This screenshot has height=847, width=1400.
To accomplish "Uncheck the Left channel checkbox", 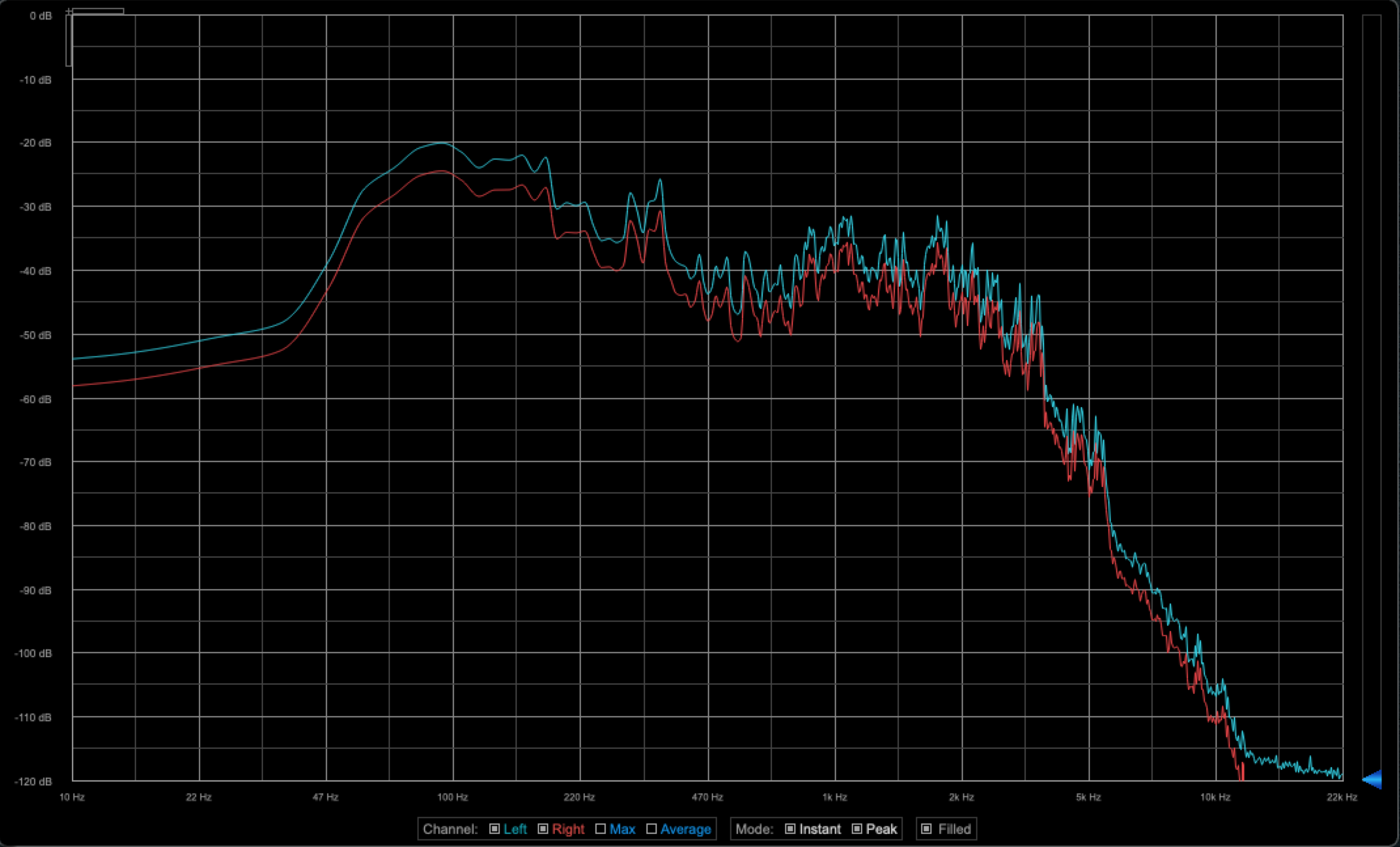I will pyautogui.click(x=495, y=829).
